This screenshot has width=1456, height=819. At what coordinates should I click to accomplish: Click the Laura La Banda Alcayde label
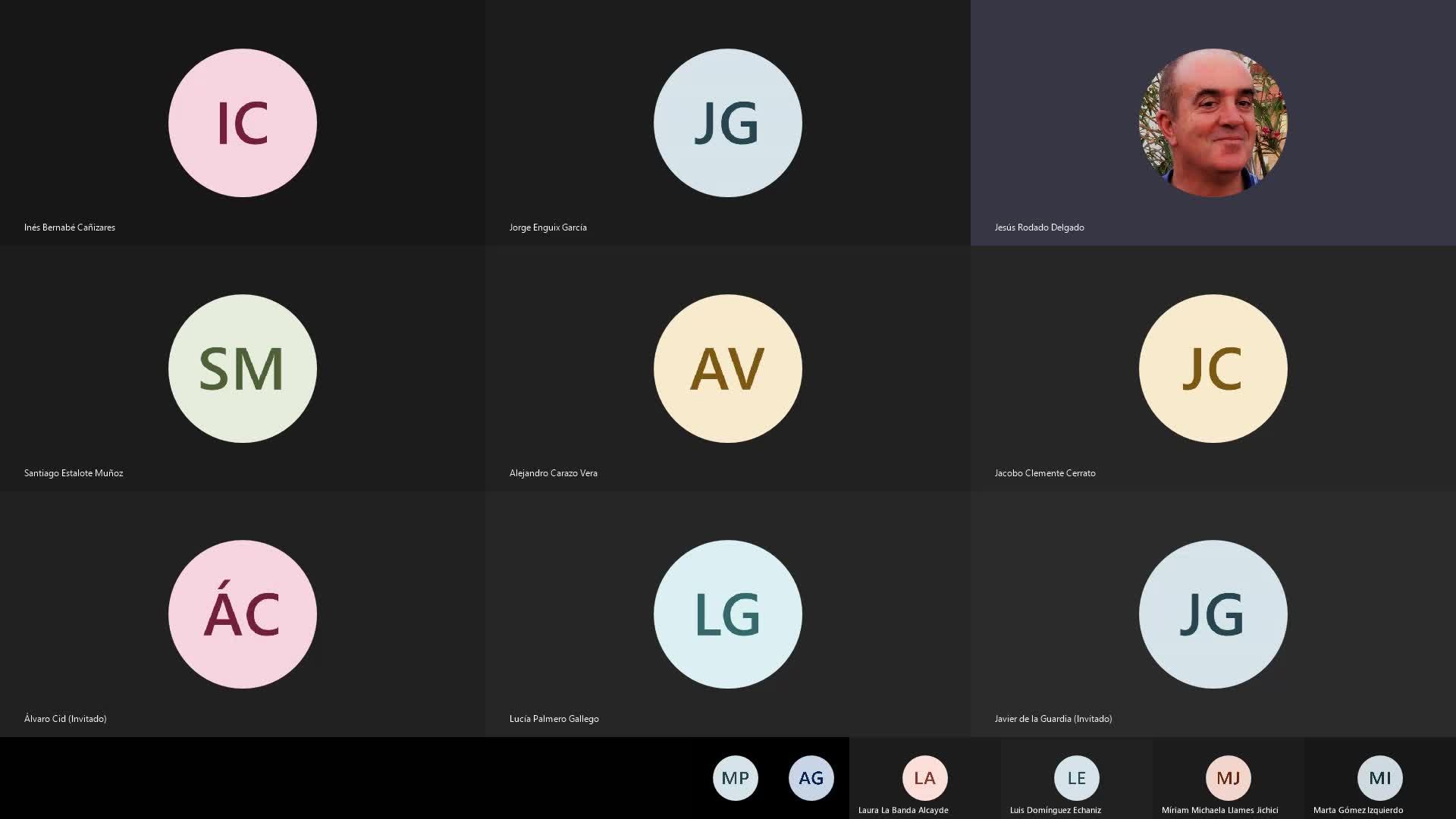click(x=903, y=810)
